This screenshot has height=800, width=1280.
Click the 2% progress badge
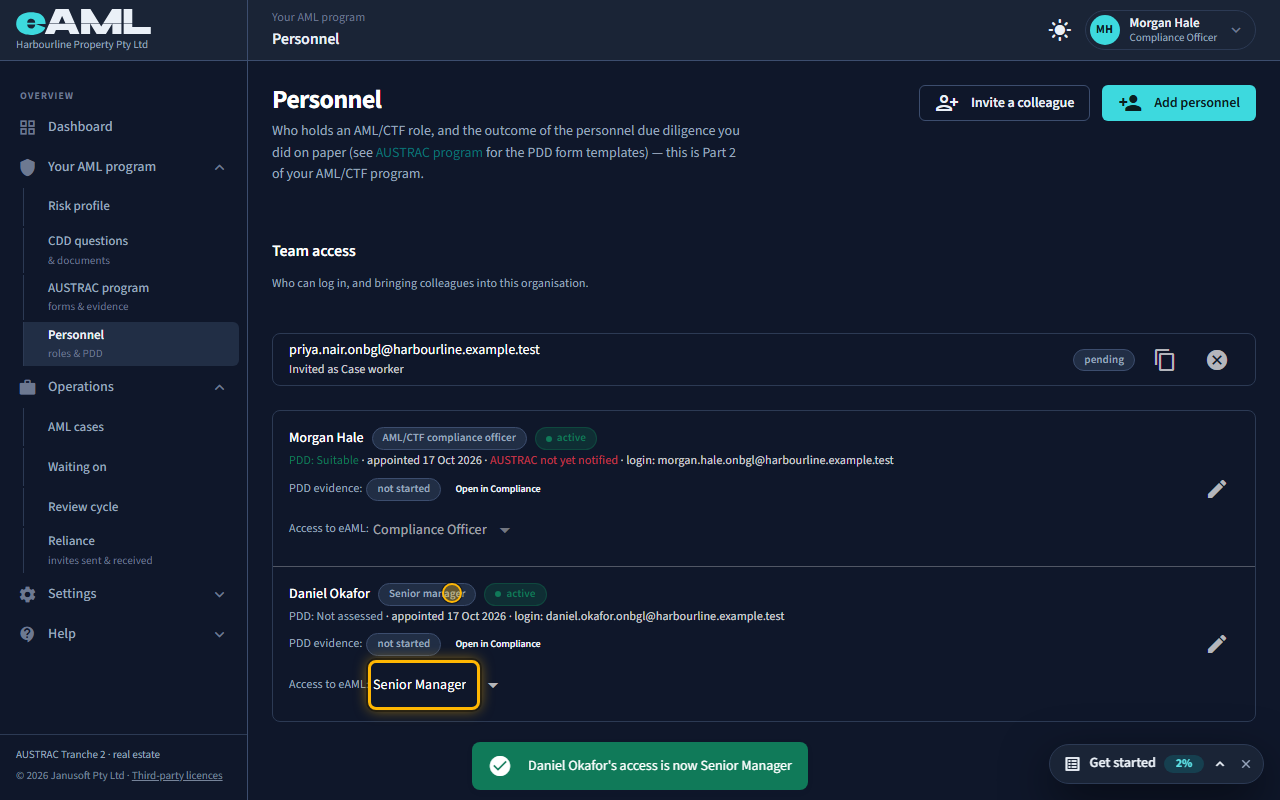[x=1184, y=764]
